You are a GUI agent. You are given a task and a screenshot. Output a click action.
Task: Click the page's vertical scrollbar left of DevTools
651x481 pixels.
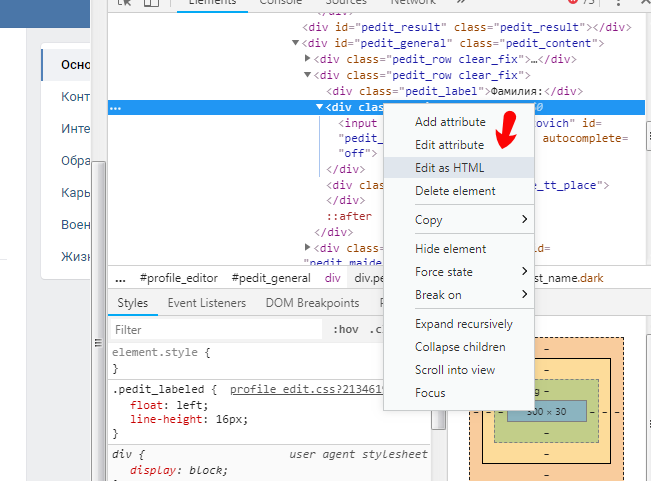coord(98,321)
